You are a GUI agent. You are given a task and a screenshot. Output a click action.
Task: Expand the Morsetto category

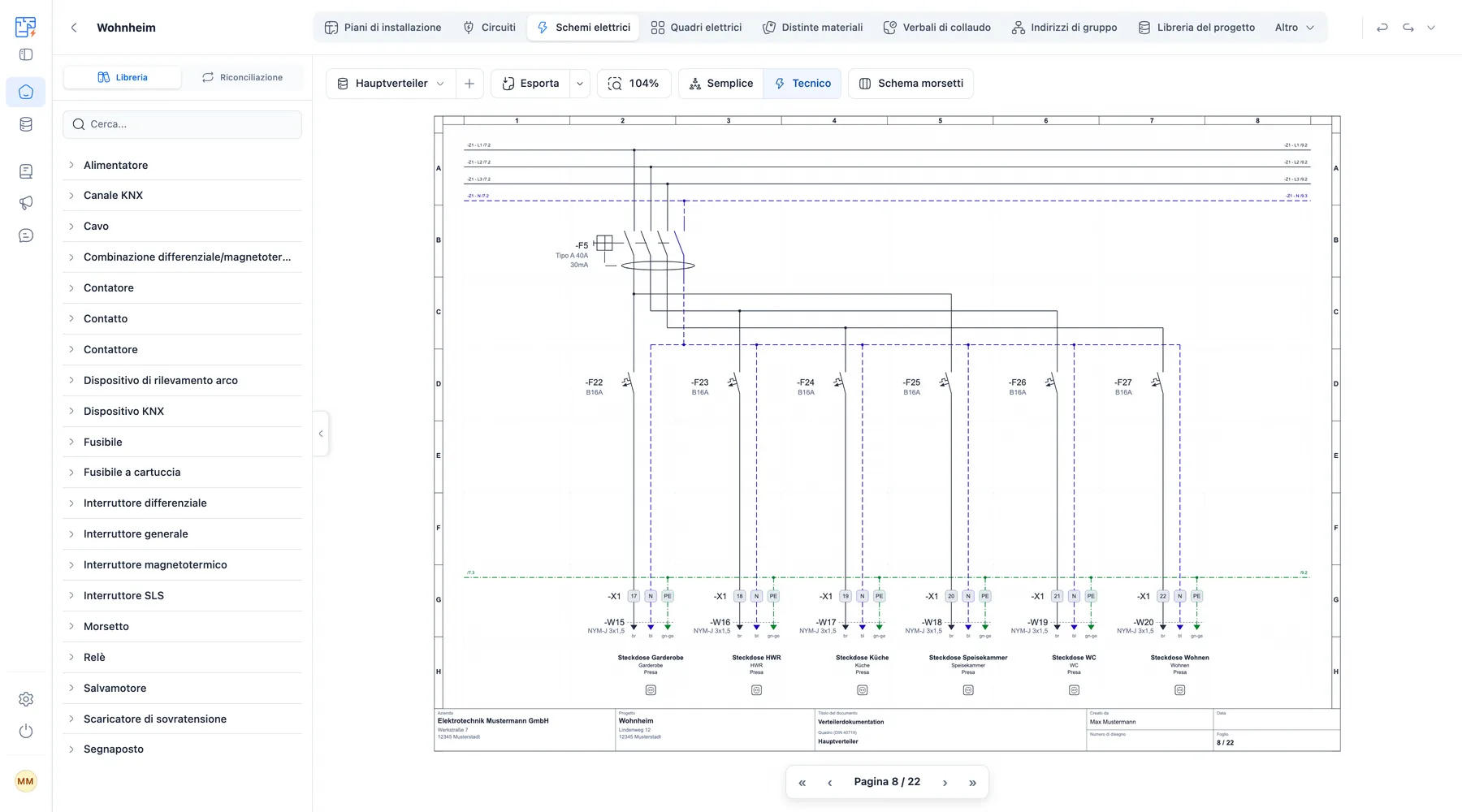point(182,627)
